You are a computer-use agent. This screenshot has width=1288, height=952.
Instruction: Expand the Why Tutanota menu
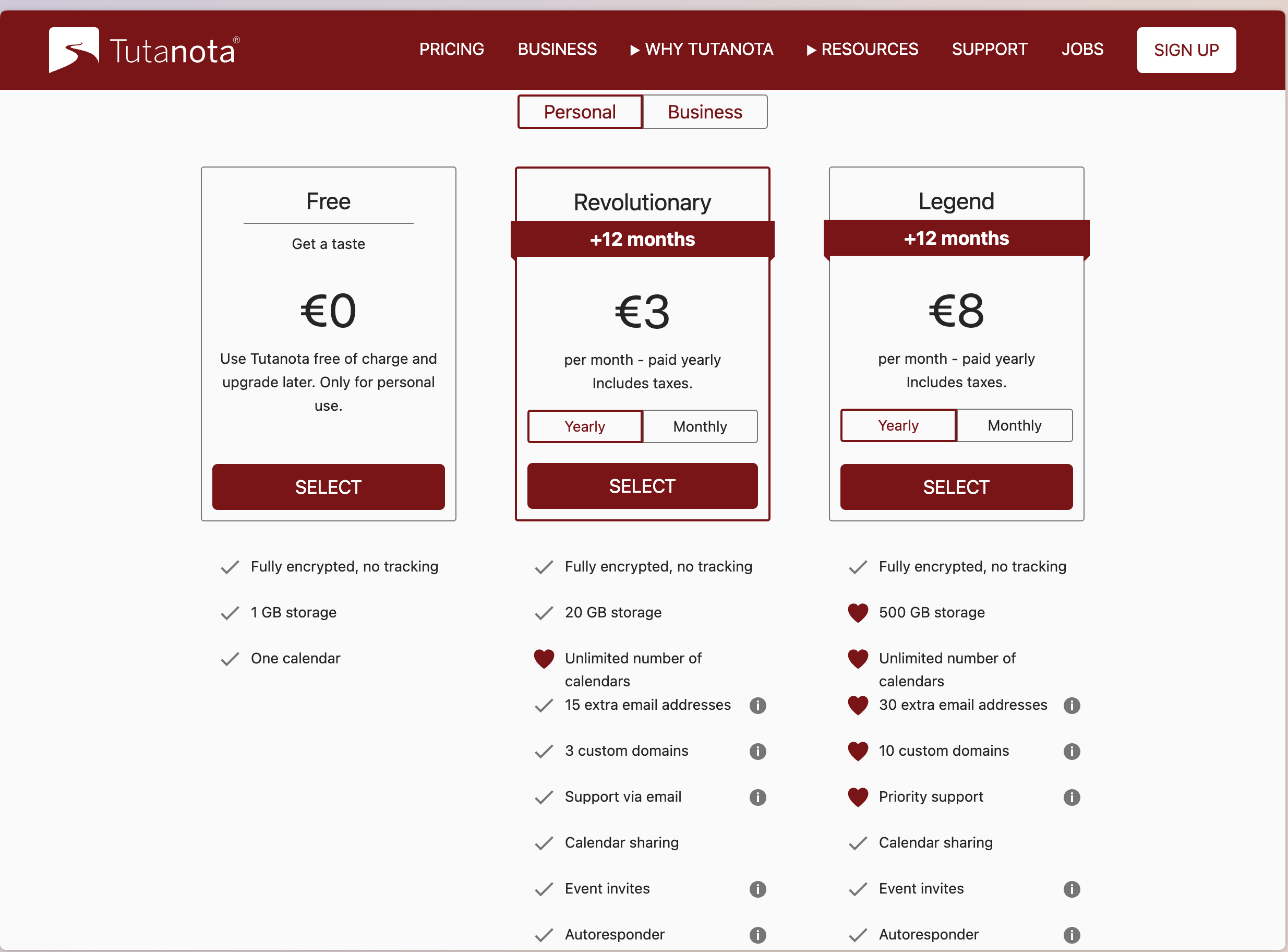(x=702, y=50)
